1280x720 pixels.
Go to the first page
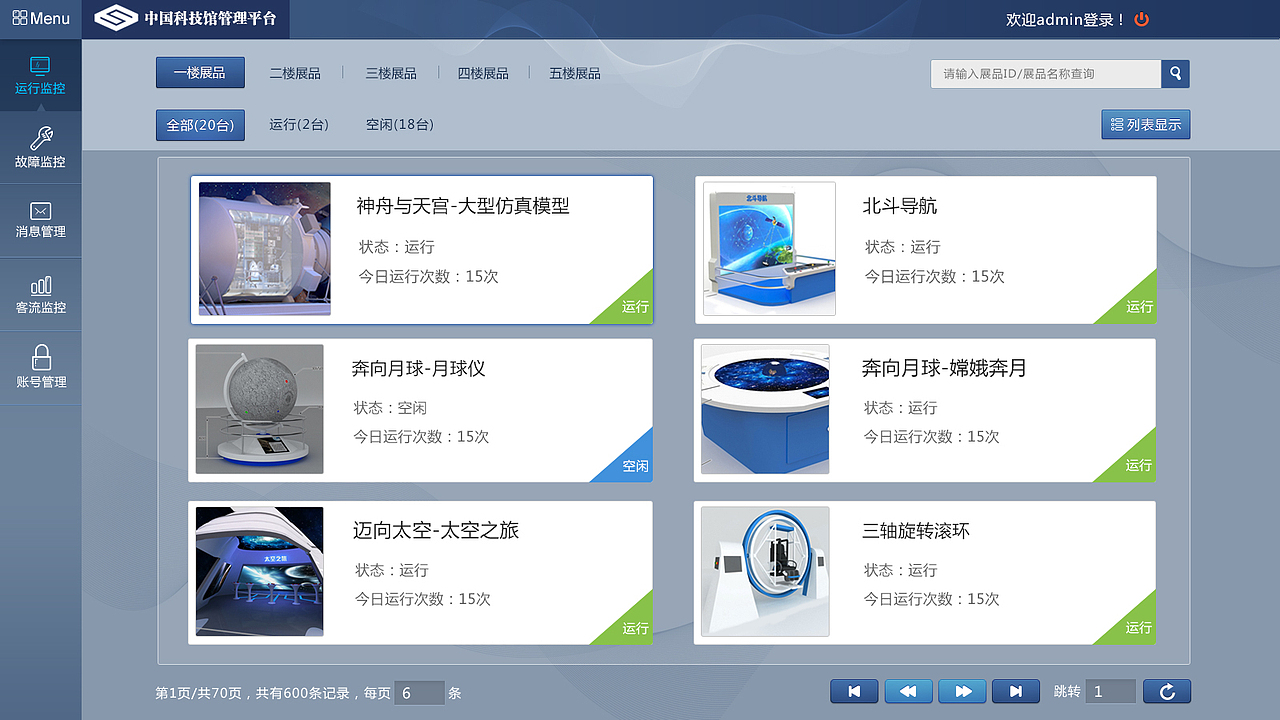click(854, 691)
